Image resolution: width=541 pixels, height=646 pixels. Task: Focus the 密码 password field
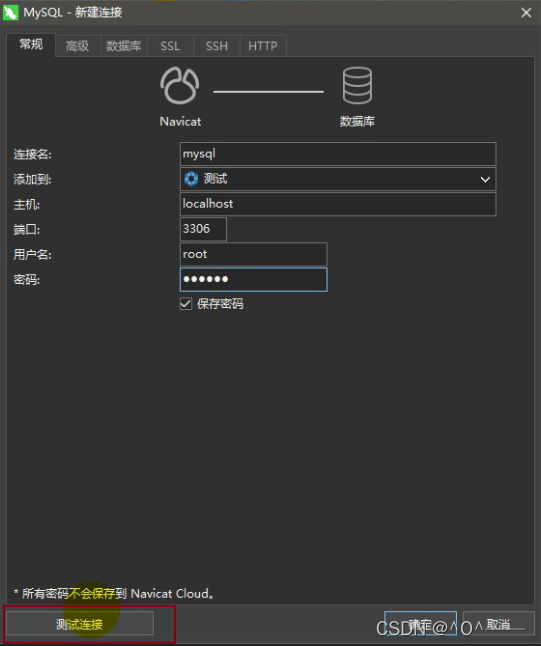pos(253,279)
